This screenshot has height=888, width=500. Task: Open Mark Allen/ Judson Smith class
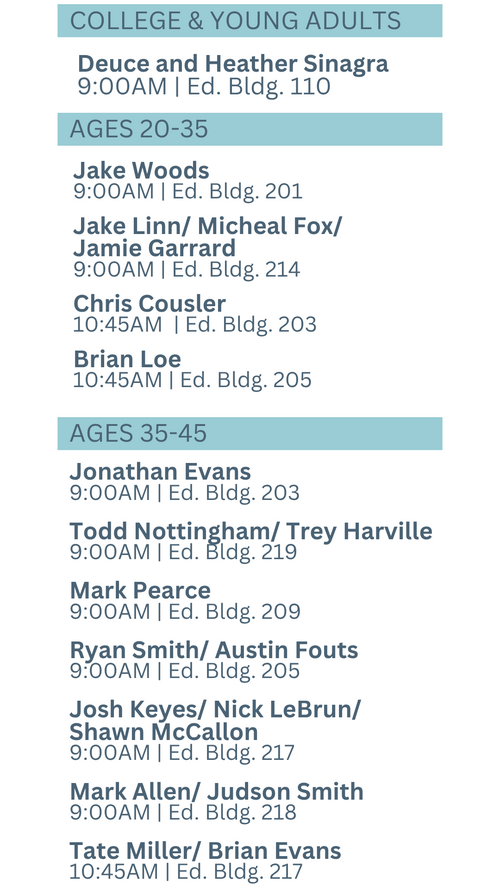point(216,792)
